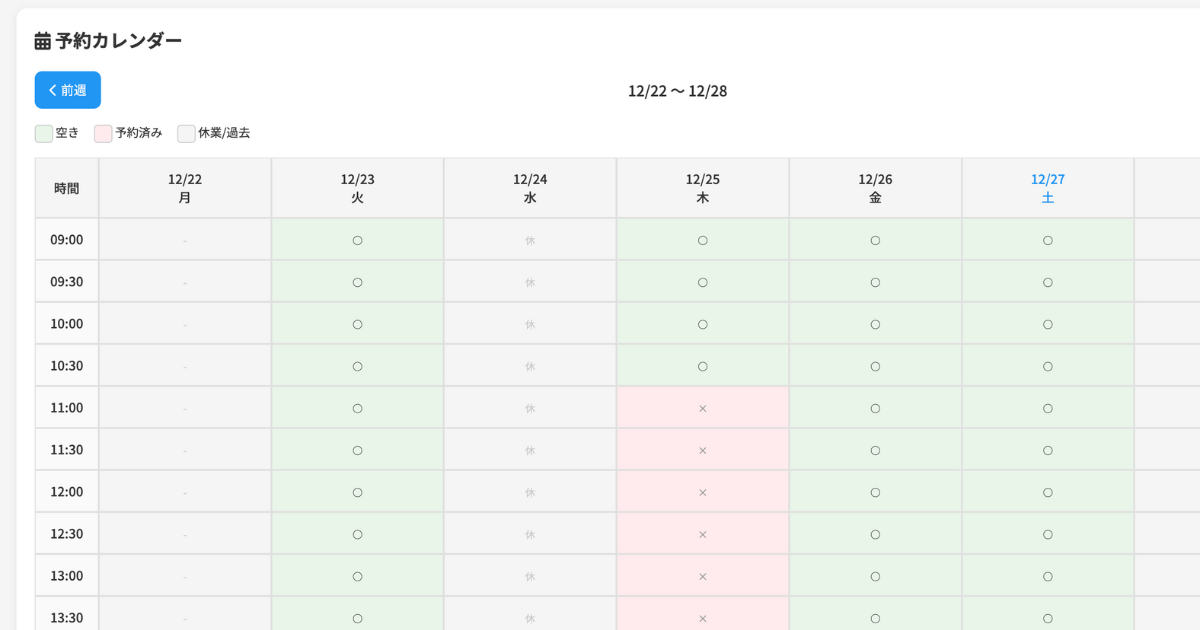Pick the 12:00 available circle on 12/26
Viewport: 1200px width, 630px height.
point(875,492)
